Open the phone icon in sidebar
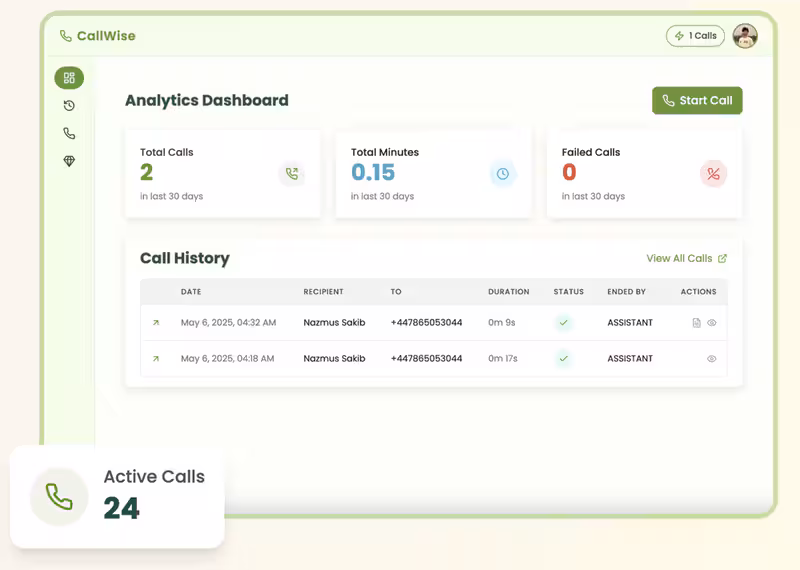The width and height of the screenshot is (800, 570). pos(69,133)
